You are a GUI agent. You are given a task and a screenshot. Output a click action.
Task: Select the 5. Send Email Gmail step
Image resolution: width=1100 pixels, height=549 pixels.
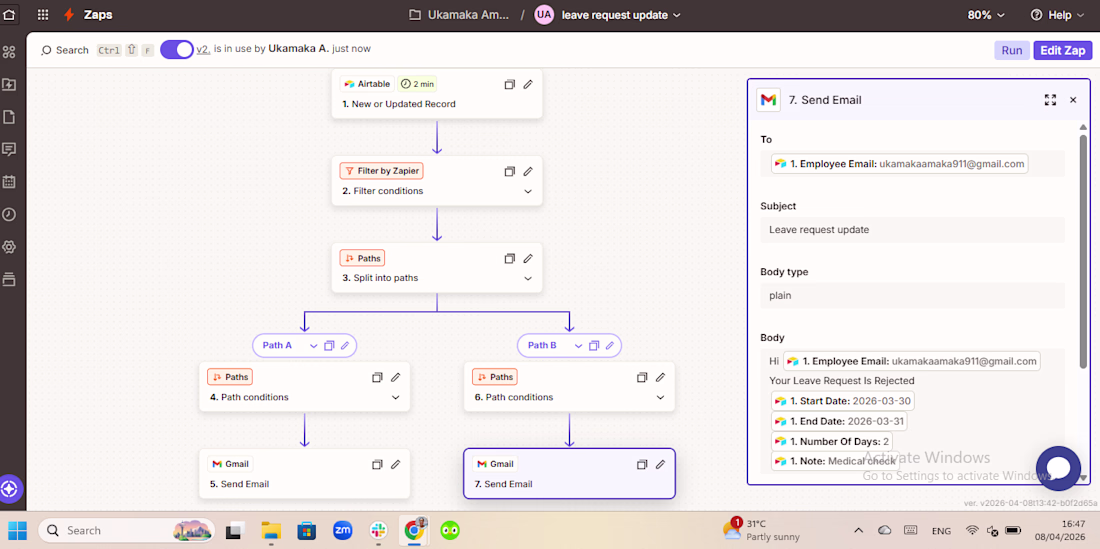tap(304, 474)
